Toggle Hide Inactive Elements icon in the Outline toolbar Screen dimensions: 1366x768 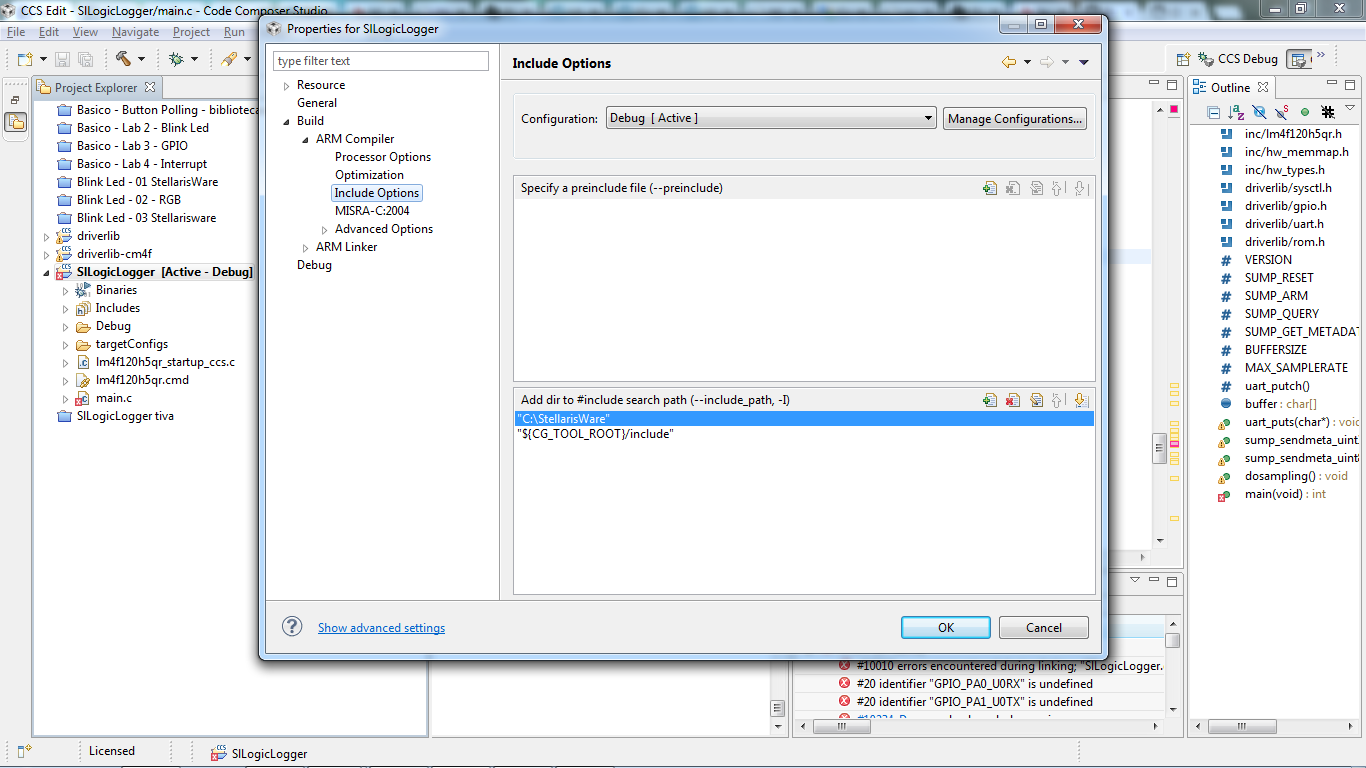pos(1328,112)
